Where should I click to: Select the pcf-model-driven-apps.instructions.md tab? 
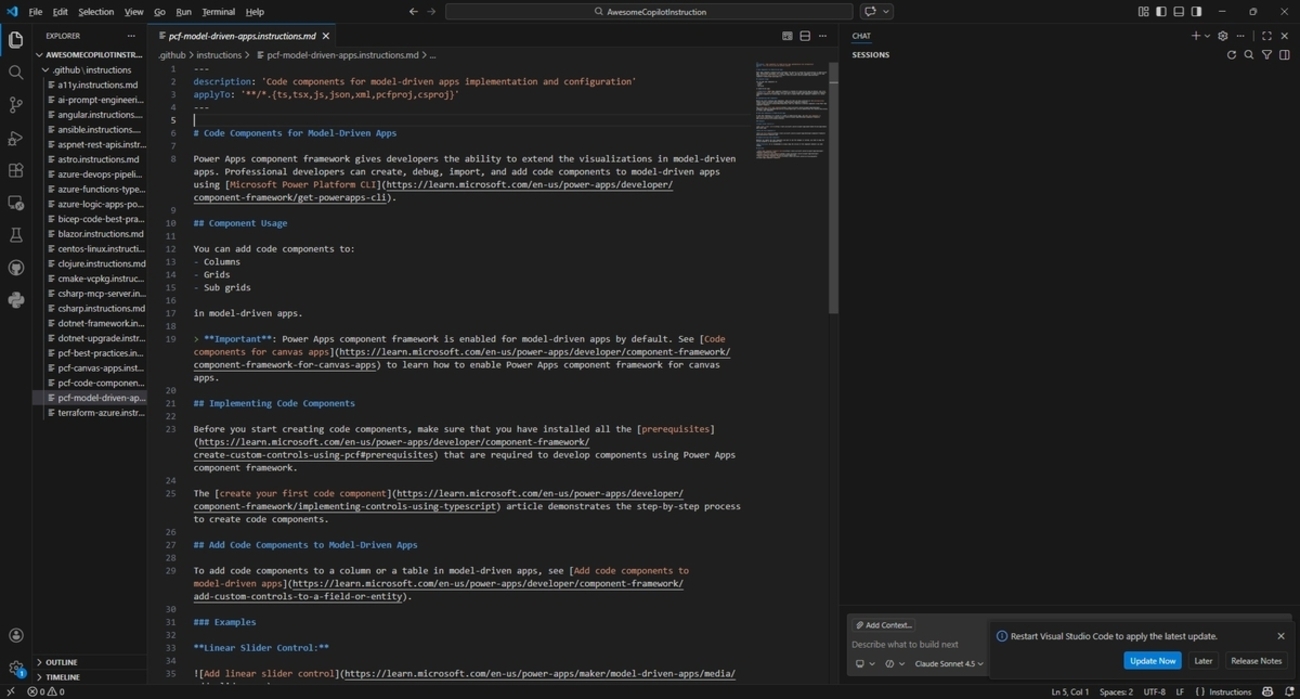243,36
